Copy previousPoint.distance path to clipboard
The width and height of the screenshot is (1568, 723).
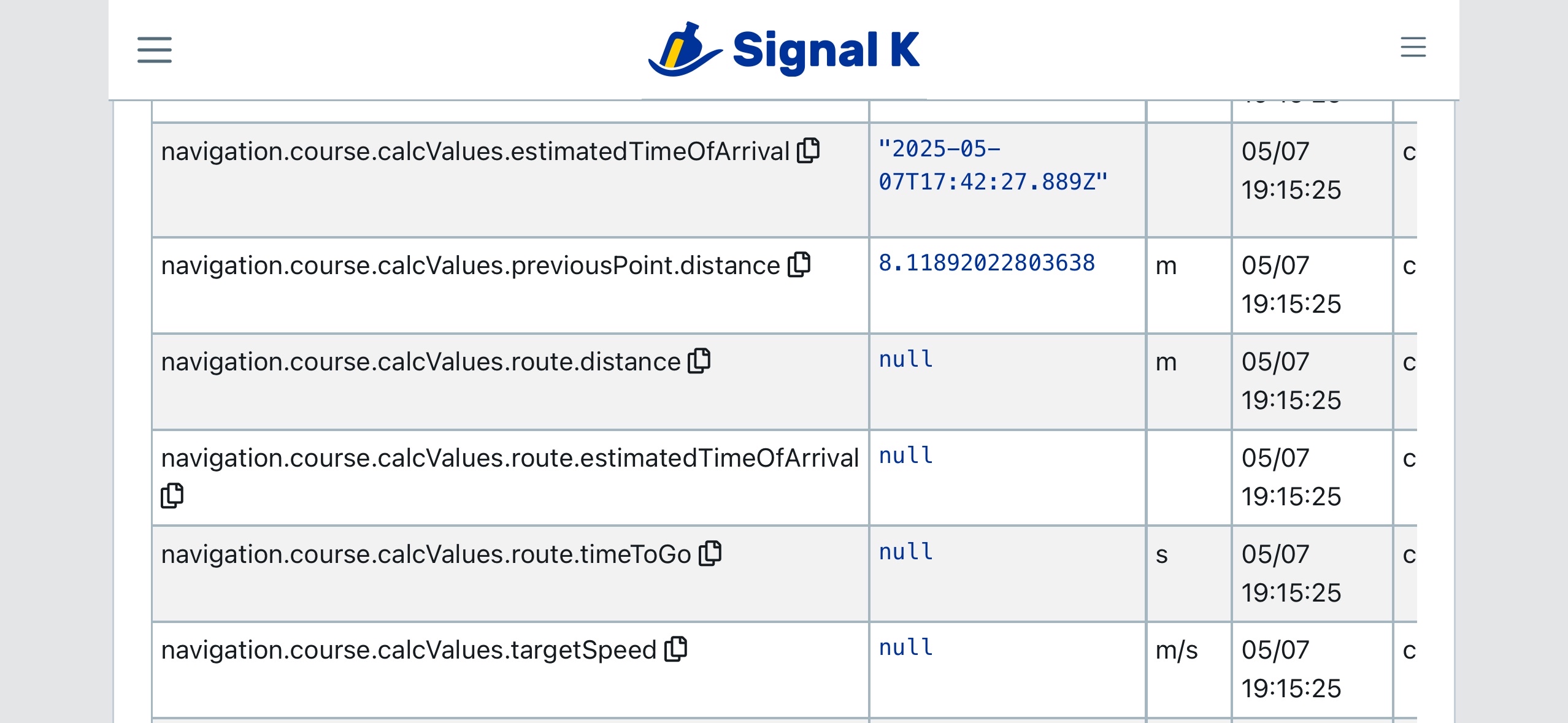click(x=799, y=265)
